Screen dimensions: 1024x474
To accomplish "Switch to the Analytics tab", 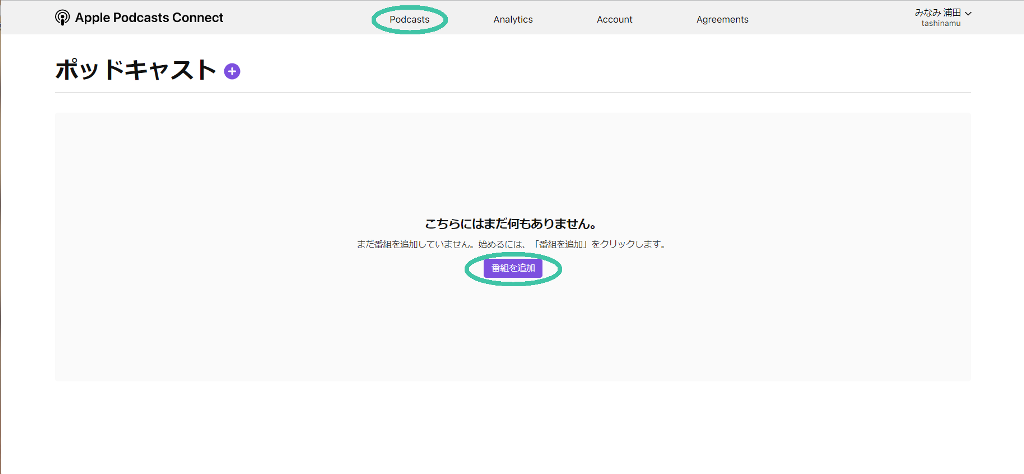I will [513, 20].
